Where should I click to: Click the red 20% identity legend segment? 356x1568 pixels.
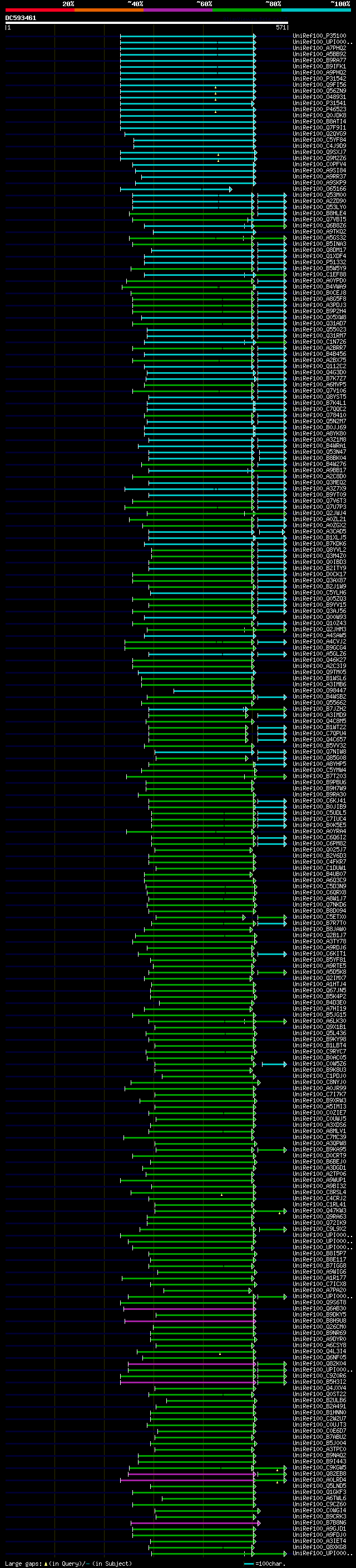39,10
